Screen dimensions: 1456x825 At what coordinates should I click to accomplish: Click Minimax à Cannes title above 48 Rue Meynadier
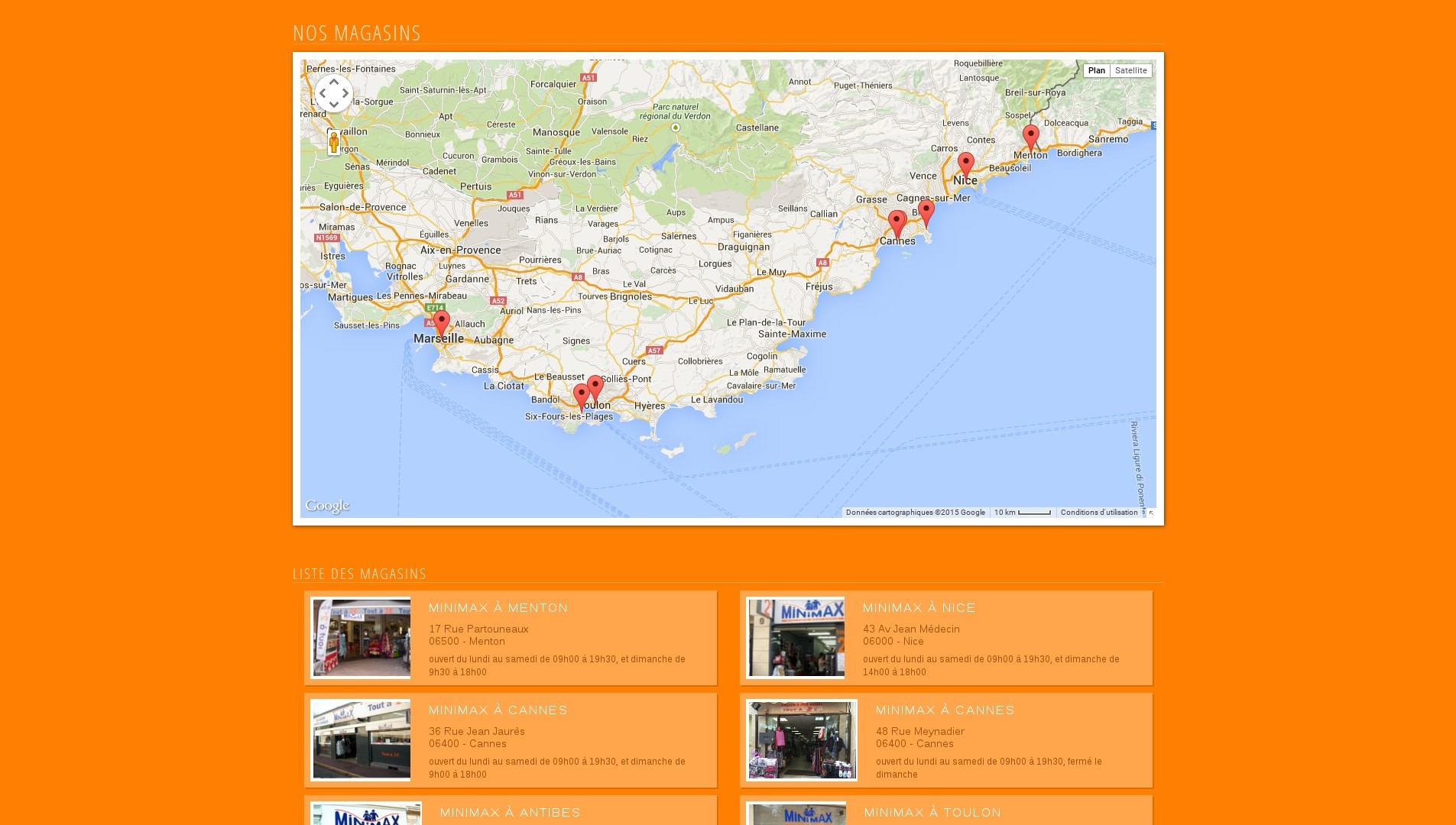coord(945,710)
